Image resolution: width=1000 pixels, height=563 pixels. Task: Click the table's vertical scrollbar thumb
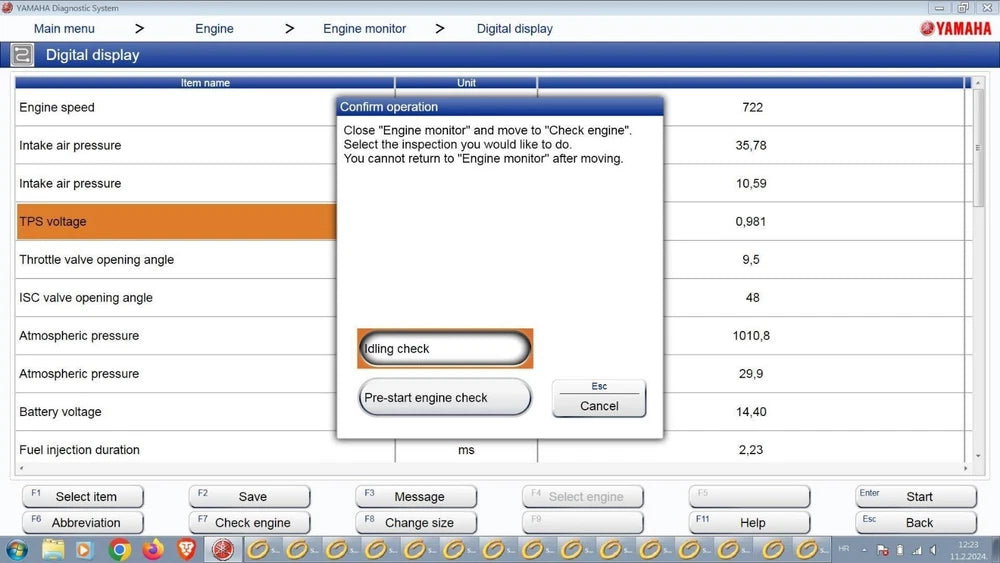[978, 148]
